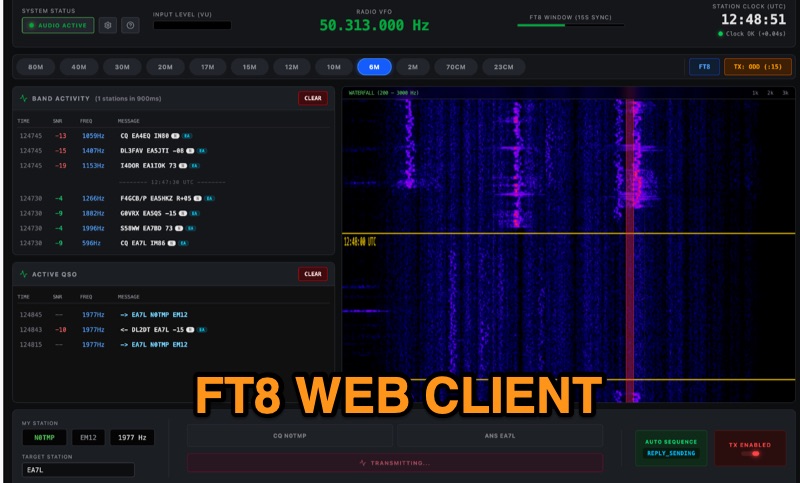This screenshot has height=483, width=800.
Task: Click the red TX marker on waterfall
Action: [630, 245]
